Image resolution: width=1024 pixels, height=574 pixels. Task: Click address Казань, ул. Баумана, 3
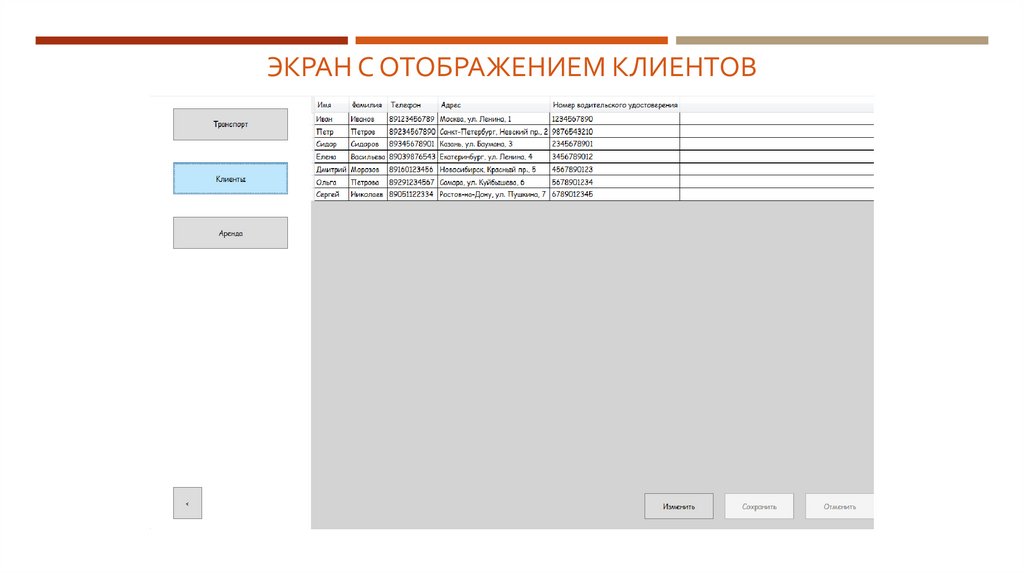click(493, 144)
